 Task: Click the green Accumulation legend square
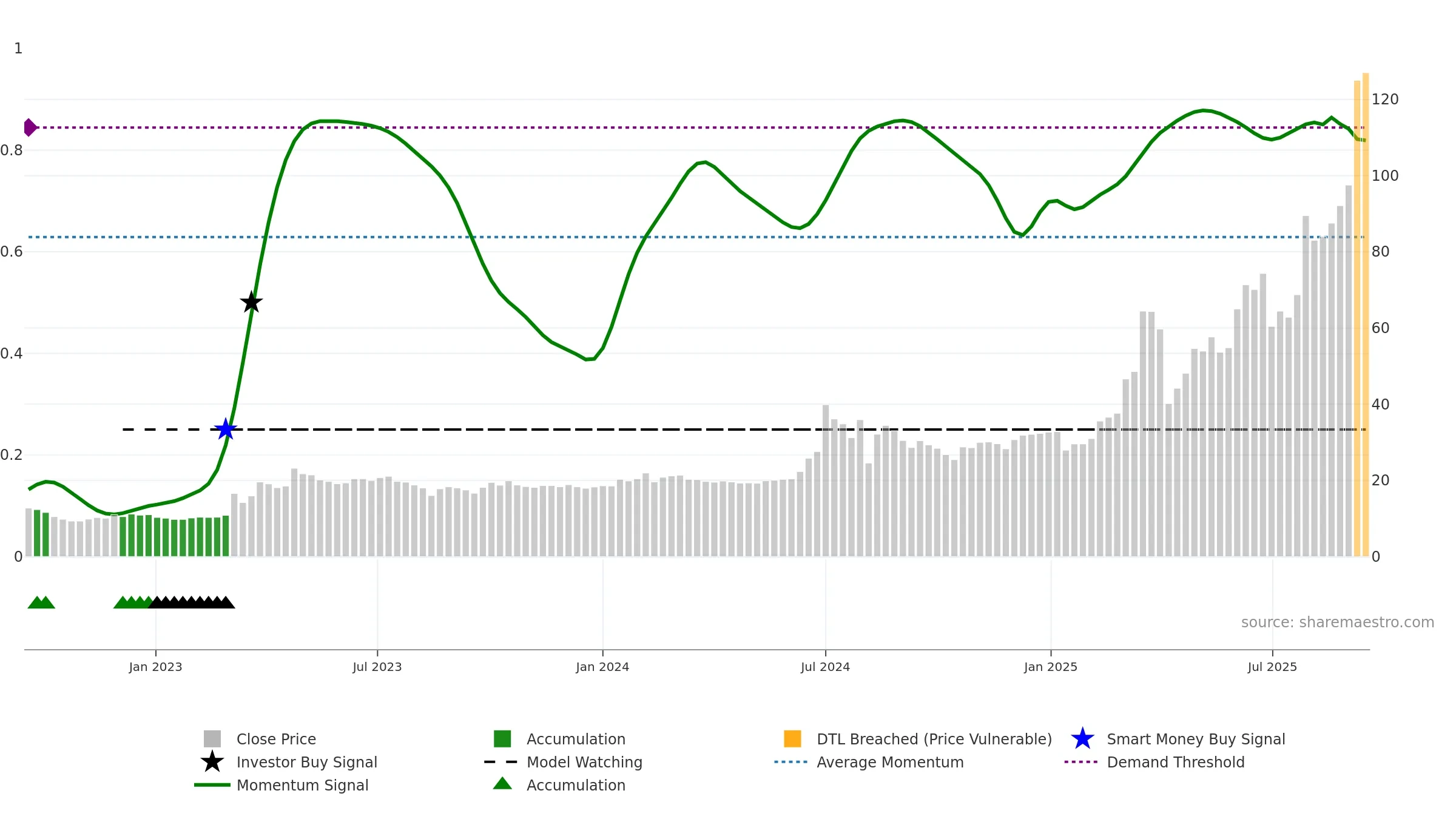(x=502, y=738)
